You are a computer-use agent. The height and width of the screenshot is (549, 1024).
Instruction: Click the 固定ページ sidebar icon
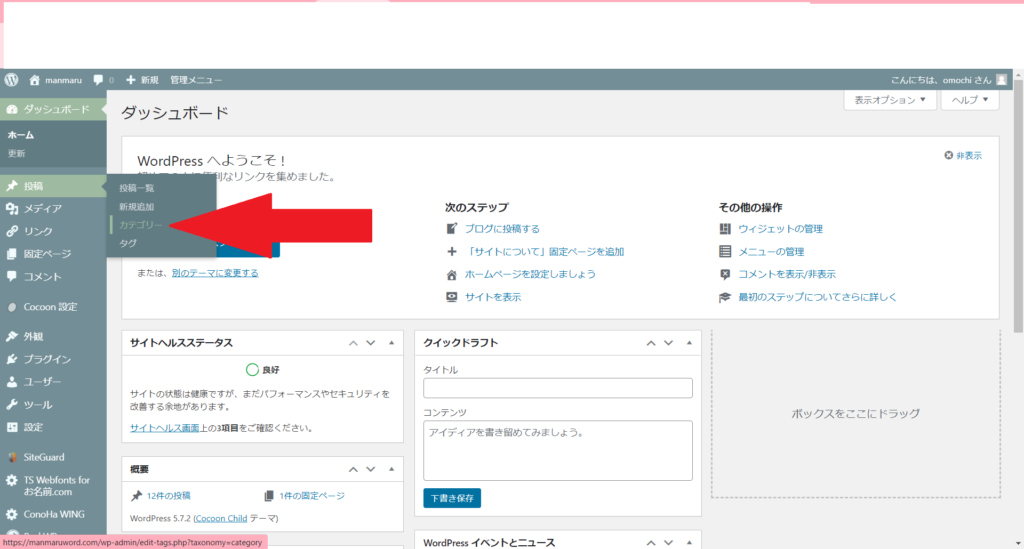[12, 254]
